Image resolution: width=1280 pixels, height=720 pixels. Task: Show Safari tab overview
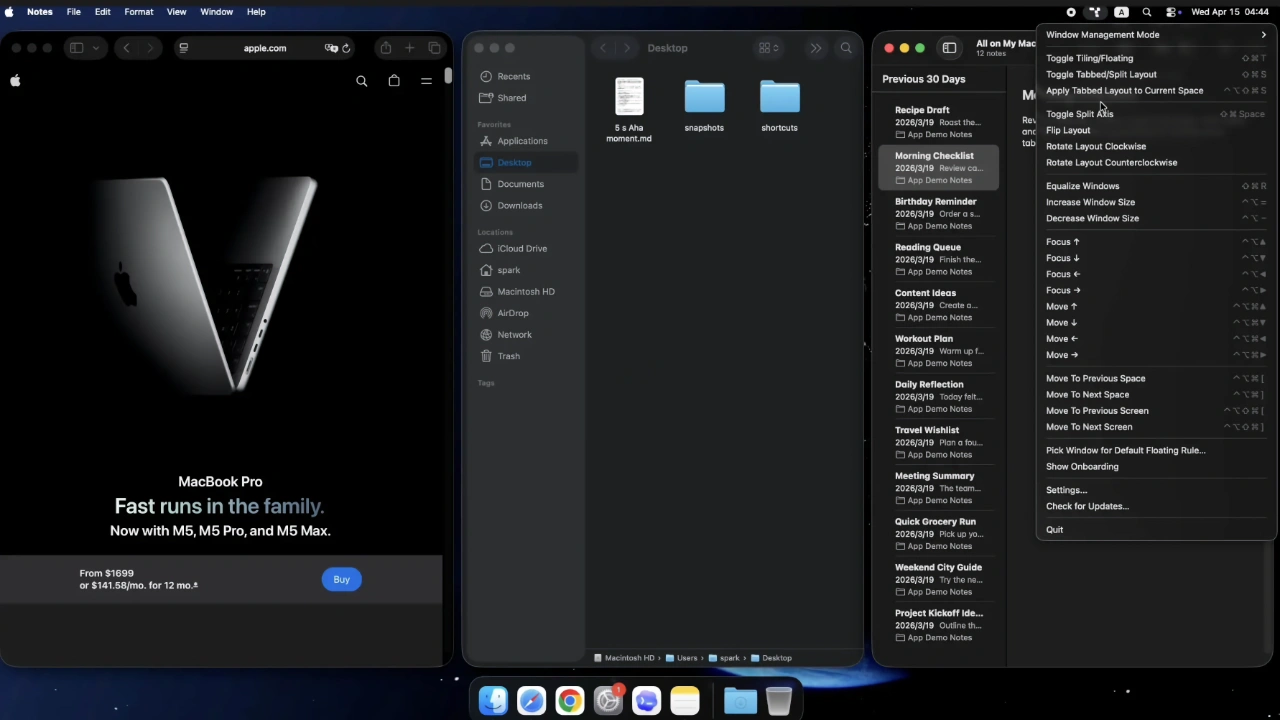point(434,48)
